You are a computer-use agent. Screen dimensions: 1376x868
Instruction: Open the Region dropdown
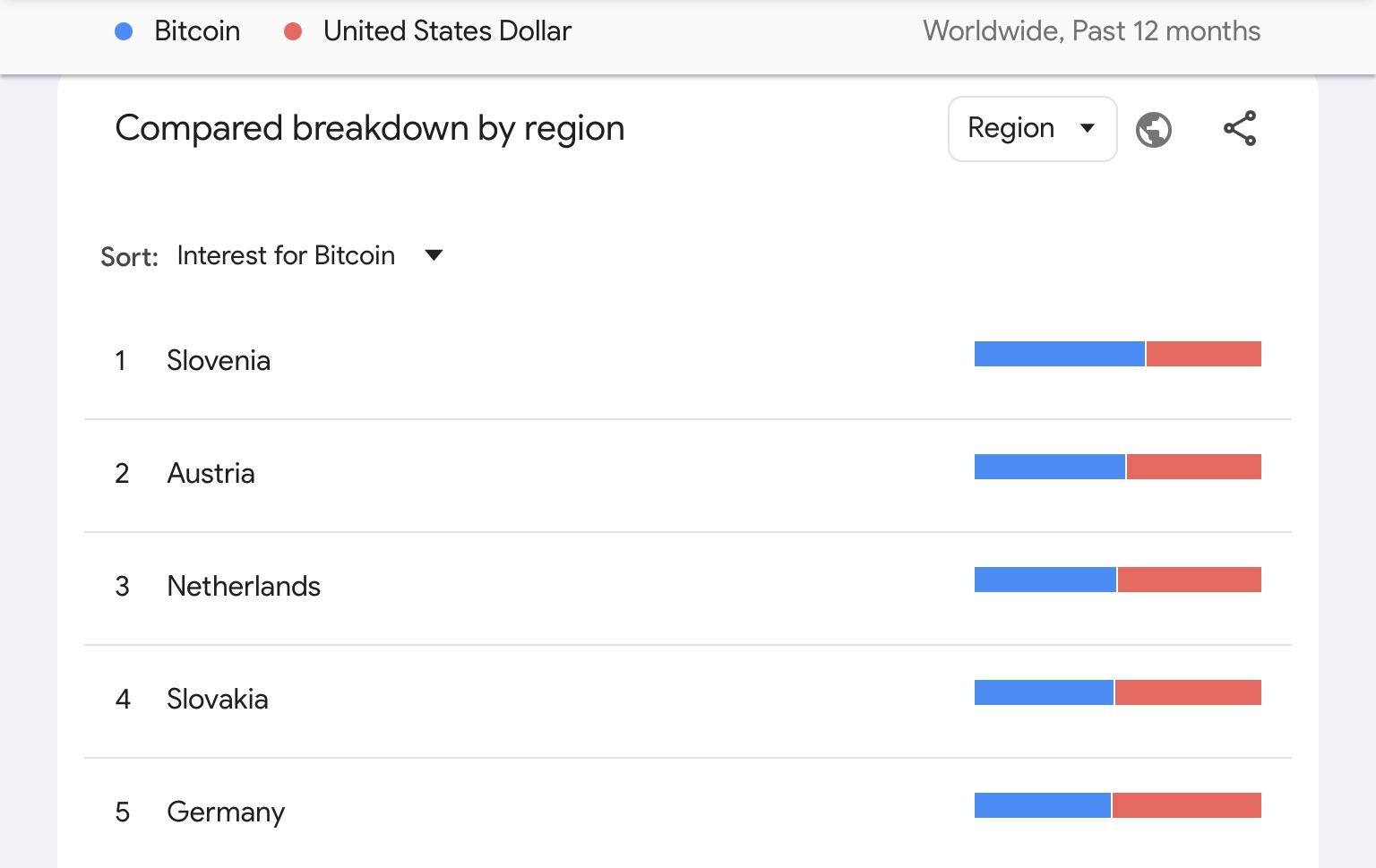1032,128
